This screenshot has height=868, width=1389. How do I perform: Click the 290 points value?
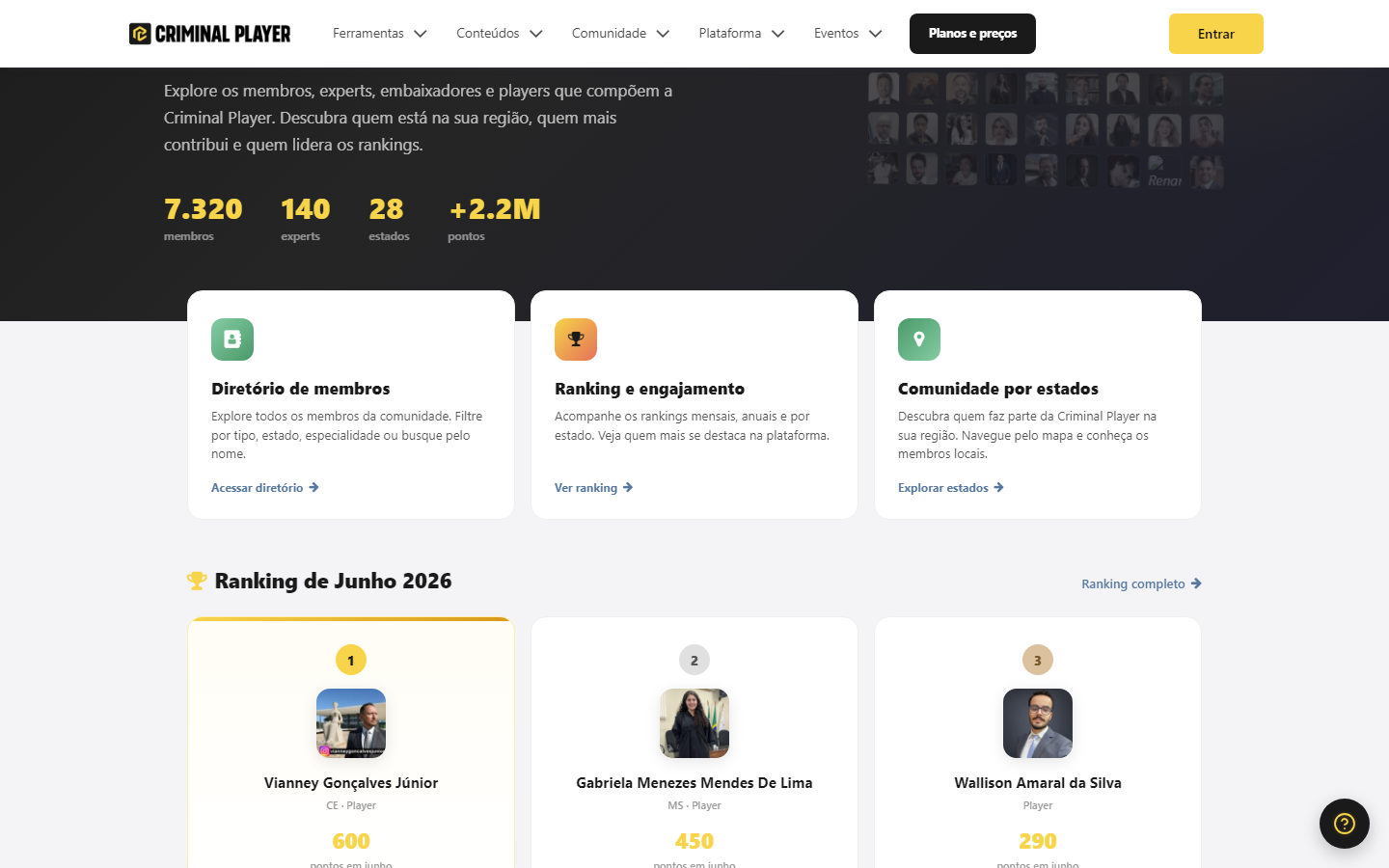pyautogui.click(x=1038, y=841)
